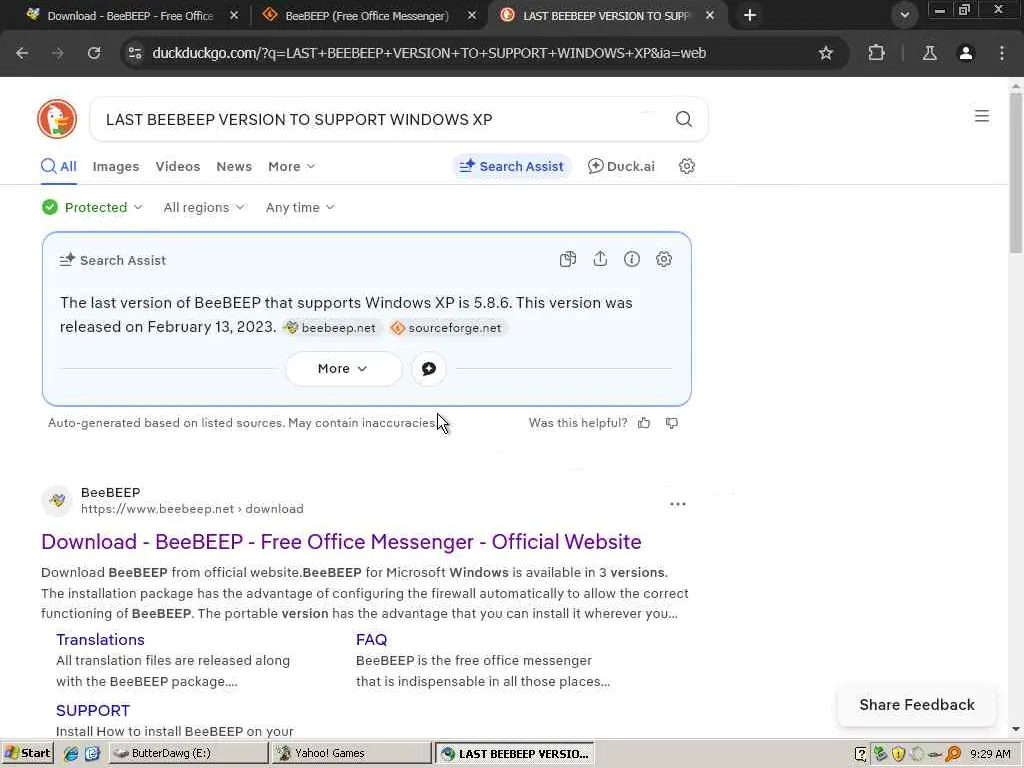This screenshot has width=1024, height=768.
Task: Give thumbs up to Search Assist answer
Action: coord(644,423)
